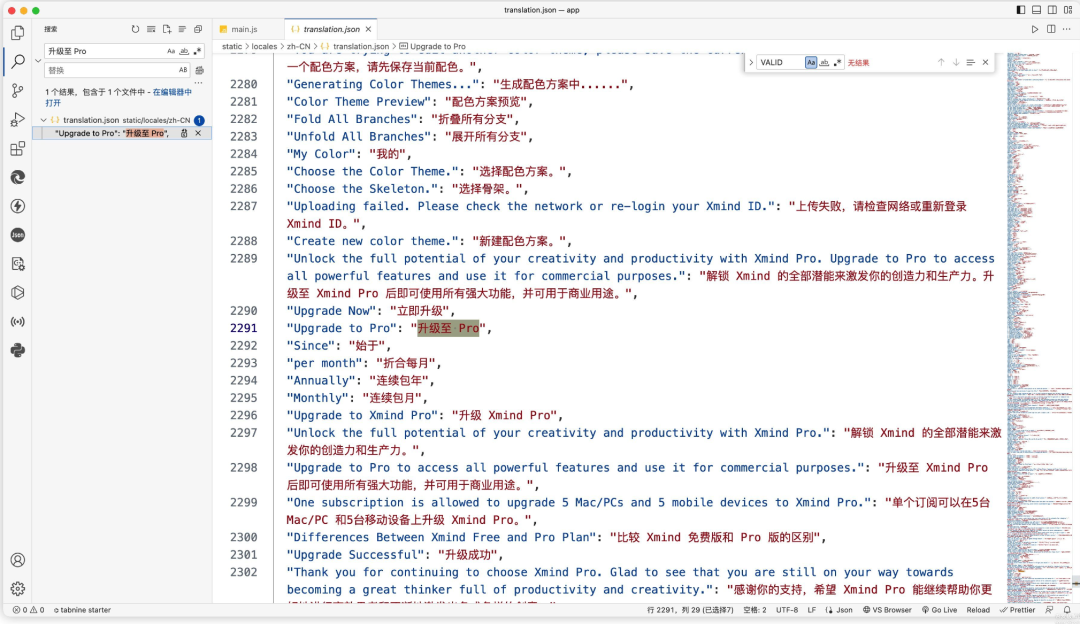Toggle the primary side bar layout

tap(1021, 10)
